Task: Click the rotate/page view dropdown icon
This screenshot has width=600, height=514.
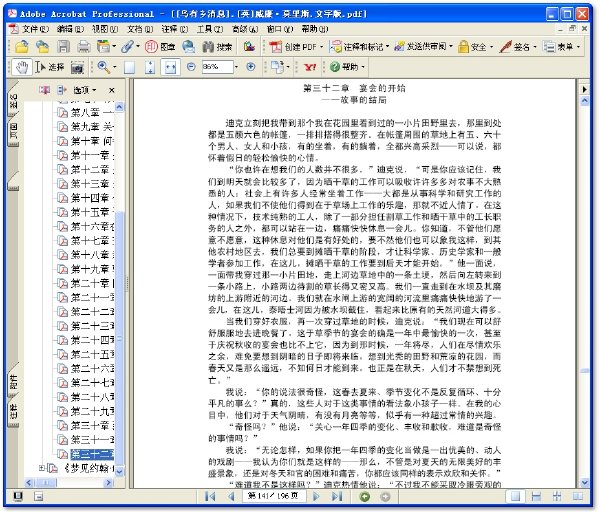Action: (279, 67)
